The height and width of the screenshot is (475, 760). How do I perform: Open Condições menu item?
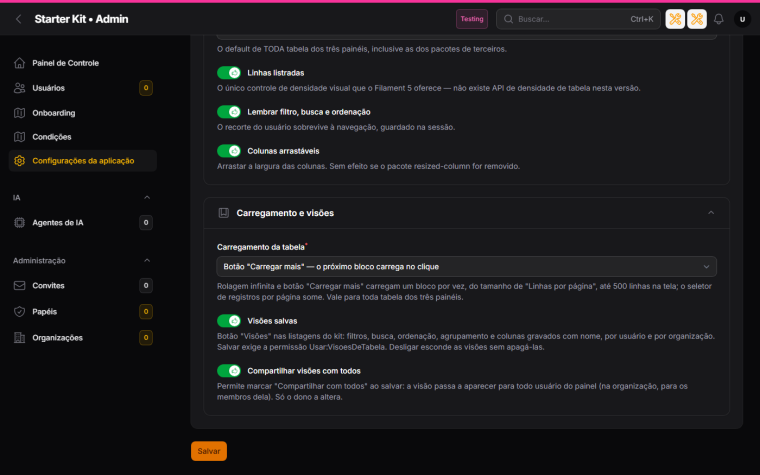coord(82,137)
